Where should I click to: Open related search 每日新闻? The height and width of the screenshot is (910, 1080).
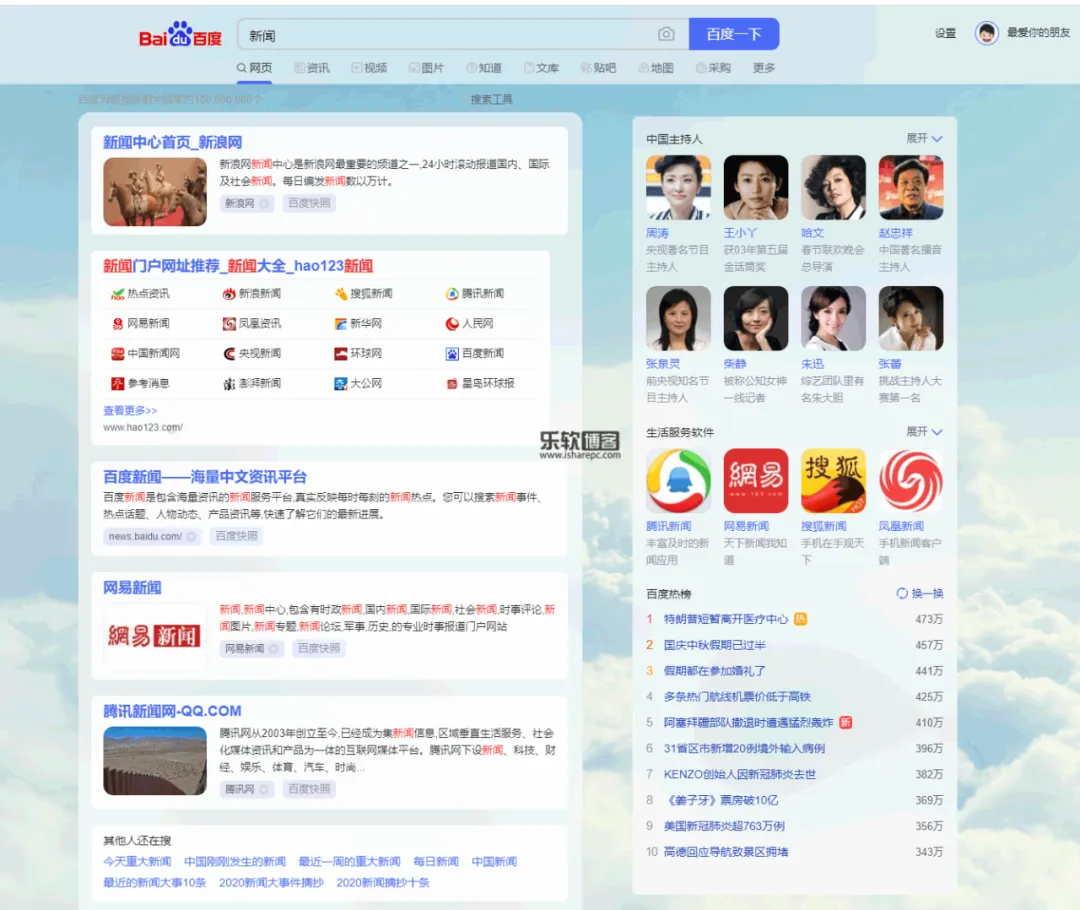click(x=436, y=861)
